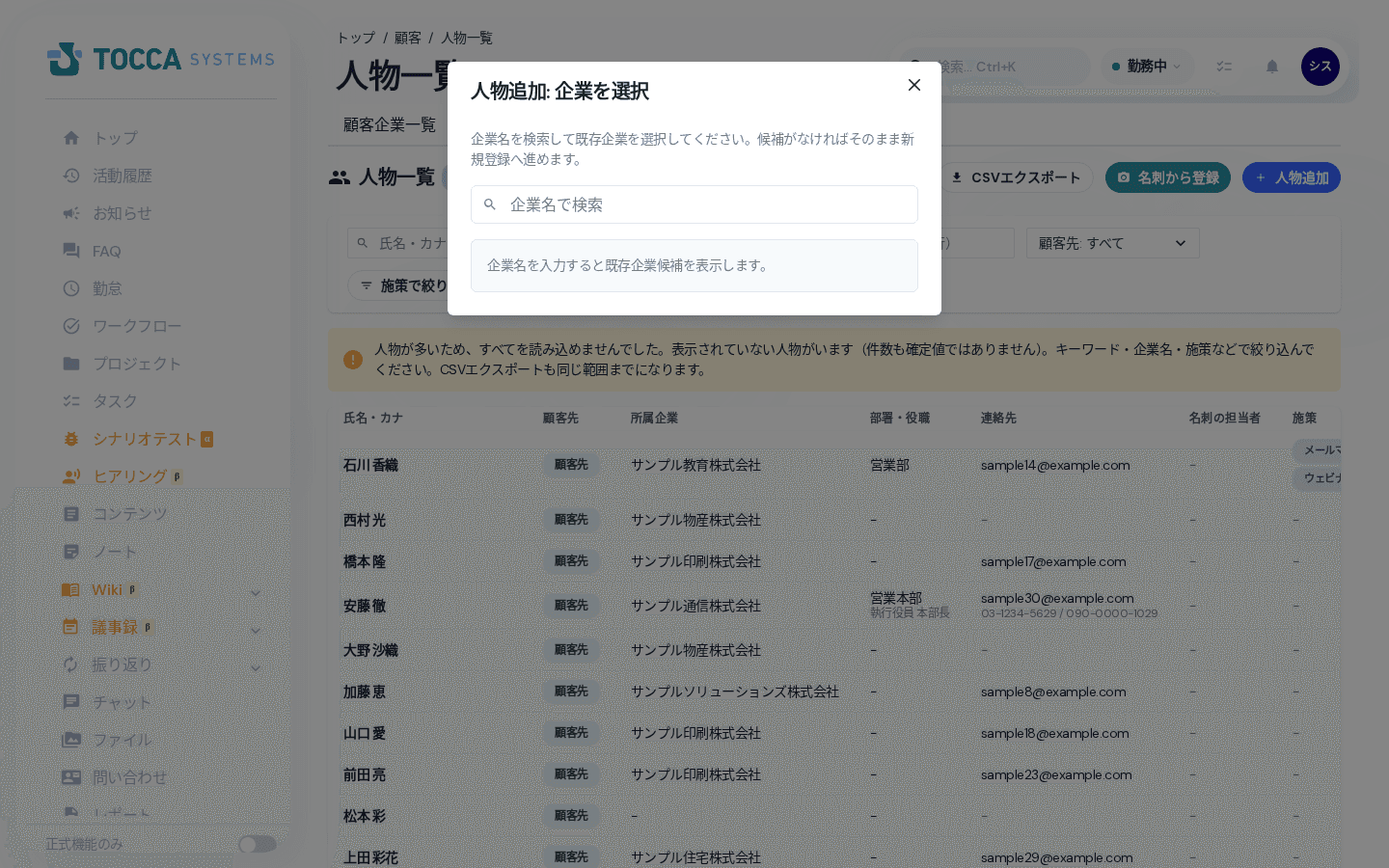Screen dimensions: 1389x868
Task: Click the 連絡先 column header
Action: [998, 418]
